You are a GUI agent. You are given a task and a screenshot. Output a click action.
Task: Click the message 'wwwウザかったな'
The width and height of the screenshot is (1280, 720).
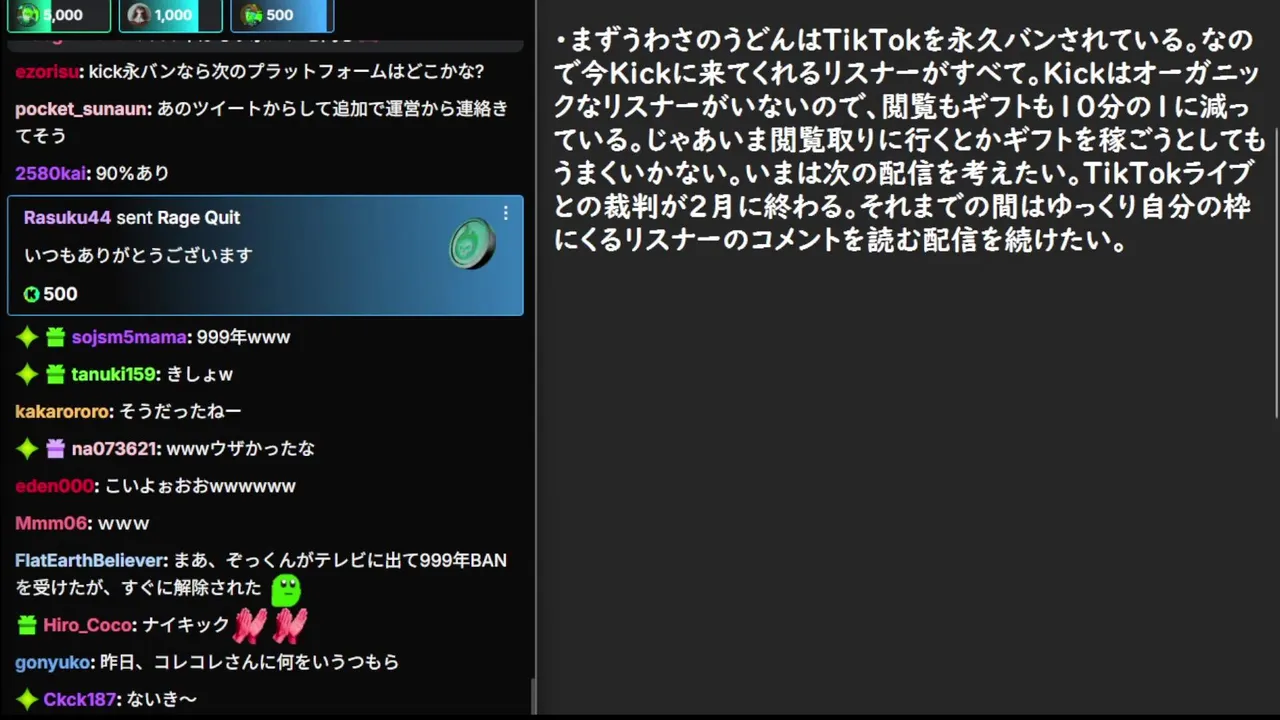point(240,449)
